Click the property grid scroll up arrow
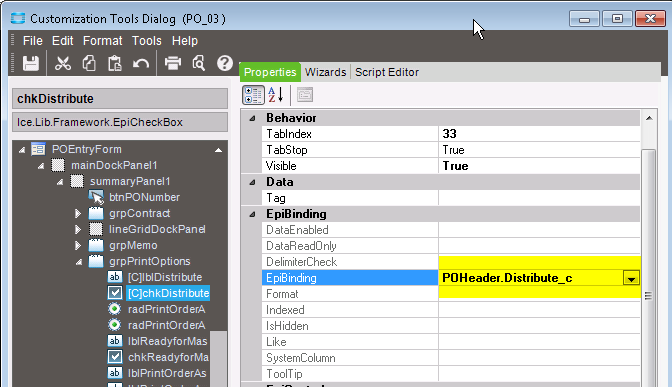Viewport: 672px width, 387px height. coord(649,118)
